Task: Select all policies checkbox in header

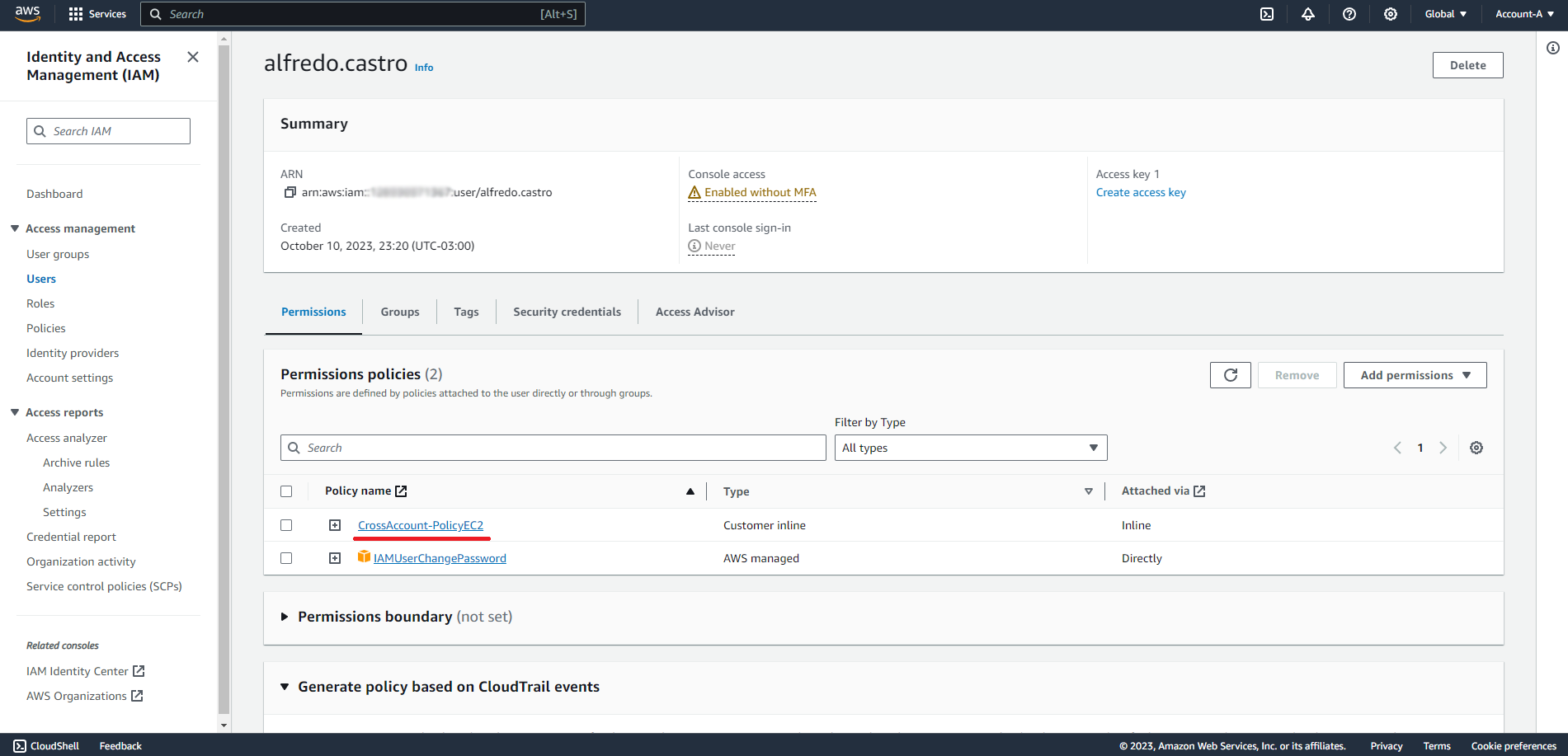Action: click(286, 491)
